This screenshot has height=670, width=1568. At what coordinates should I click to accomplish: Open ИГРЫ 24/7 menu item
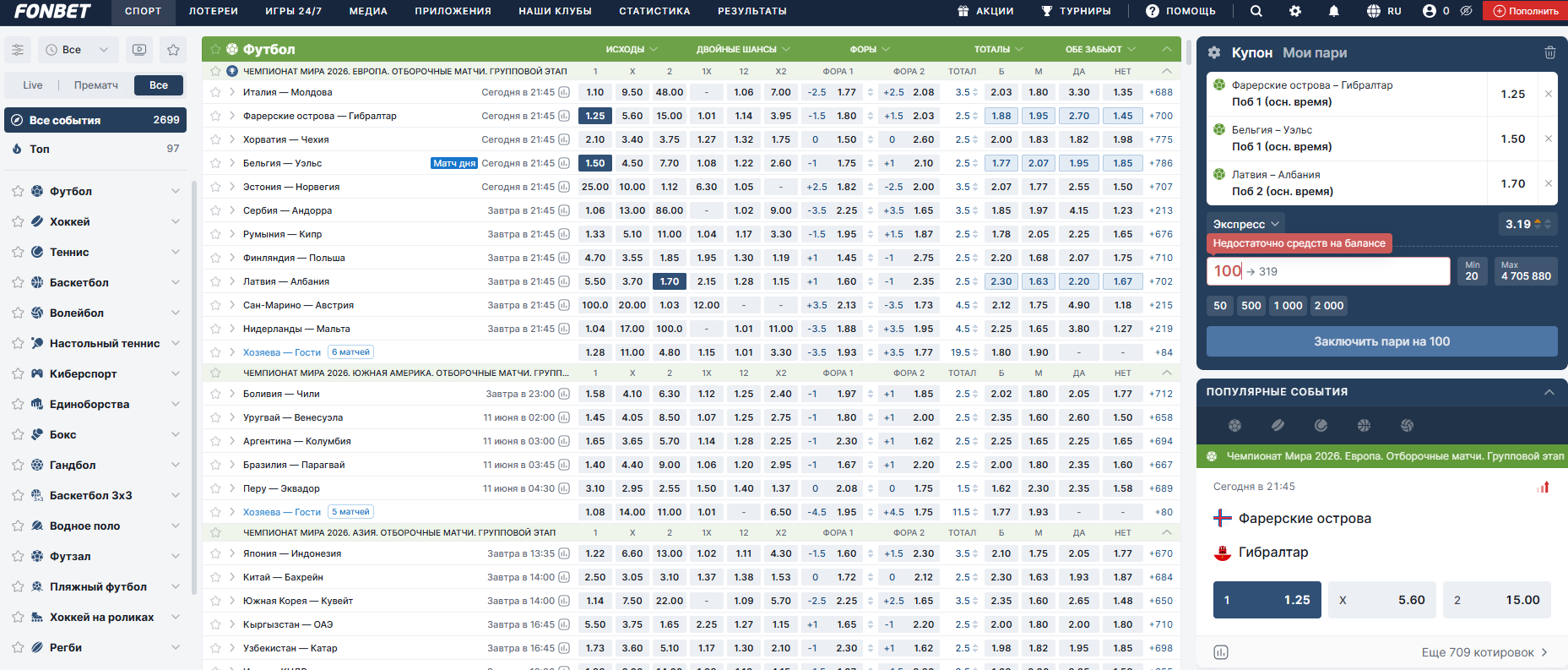[294, 11]
